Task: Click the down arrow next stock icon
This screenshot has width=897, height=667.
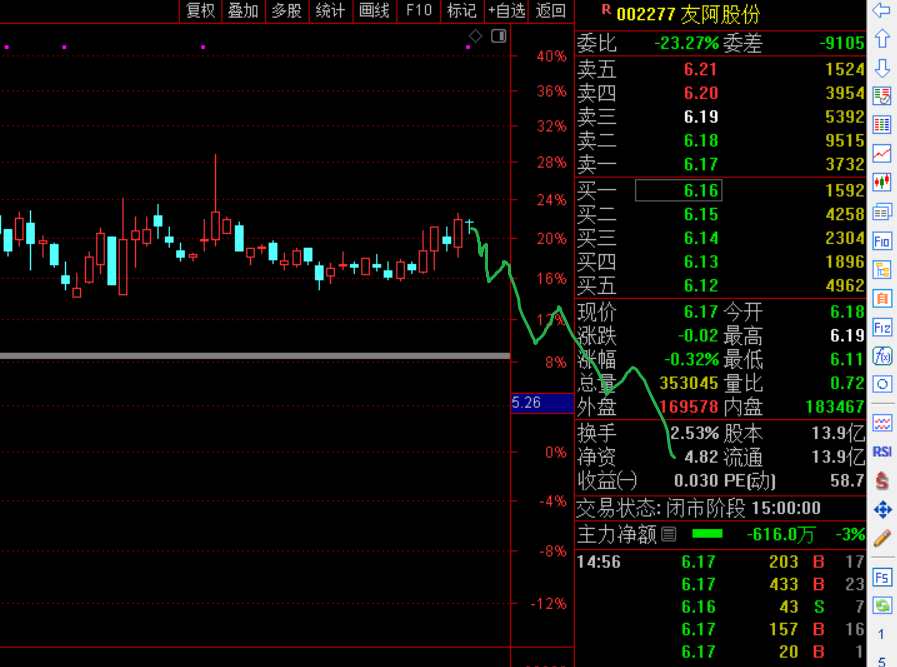Action: tap(882, 67)
